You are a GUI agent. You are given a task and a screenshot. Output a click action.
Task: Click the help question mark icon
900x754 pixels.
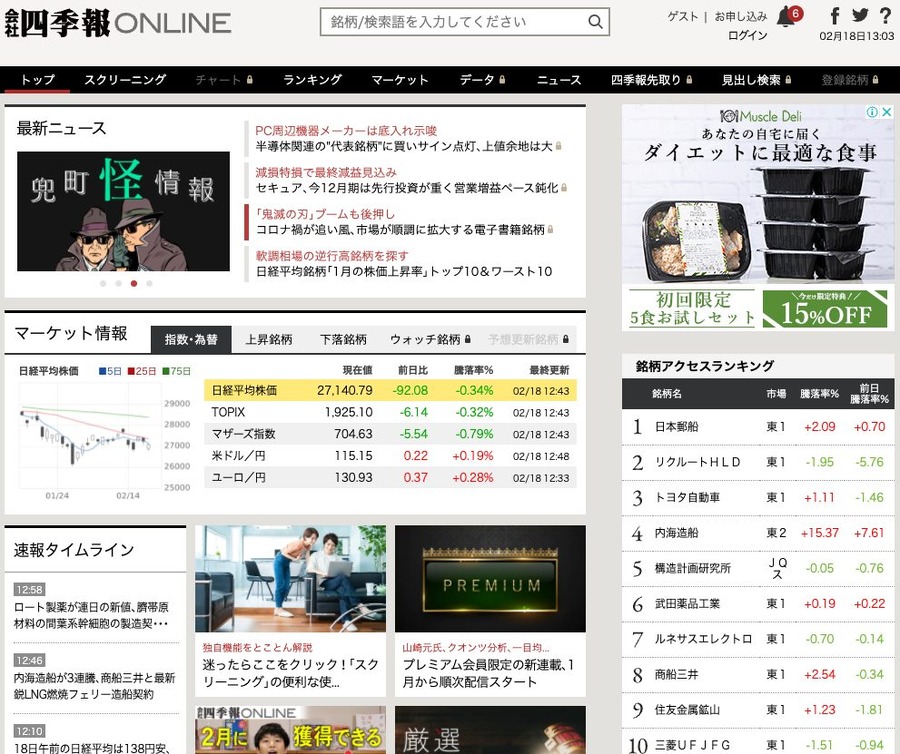point(885,15)
